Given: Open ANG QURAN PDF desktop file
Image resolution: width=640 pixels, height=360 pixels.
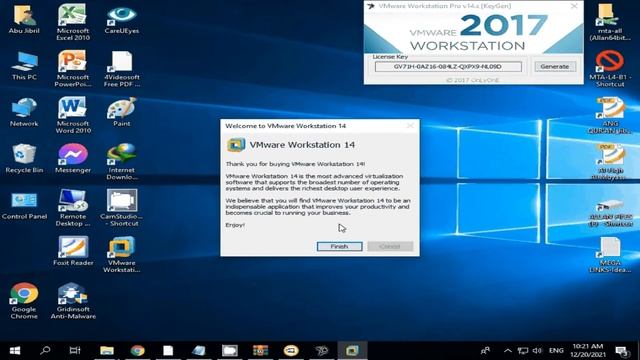Looking at the screenshot, I should [610, 115].
